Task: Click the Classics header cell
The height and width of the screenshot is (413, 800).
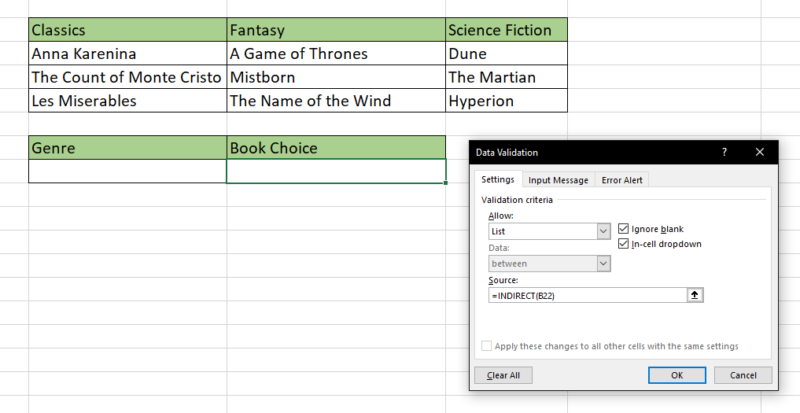Action: 127,30
